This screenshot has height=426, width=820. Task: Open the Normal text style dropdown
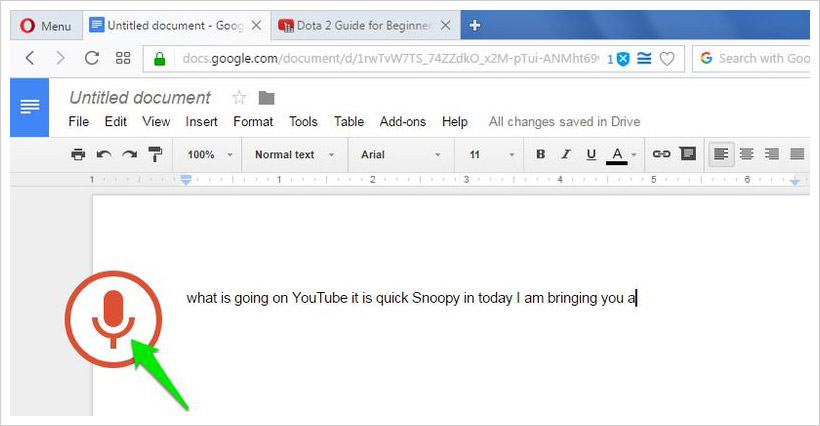click(x=294, y=155)
